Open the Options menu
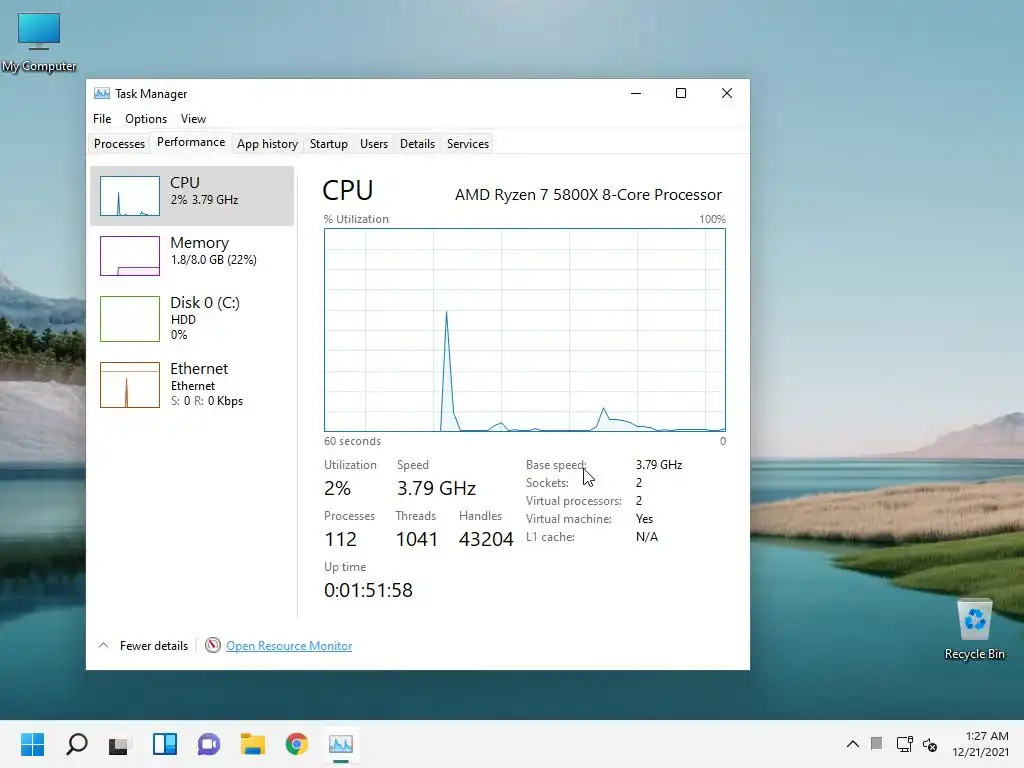1024x768 pixels. pyautogui.click(x=146, y=119)
